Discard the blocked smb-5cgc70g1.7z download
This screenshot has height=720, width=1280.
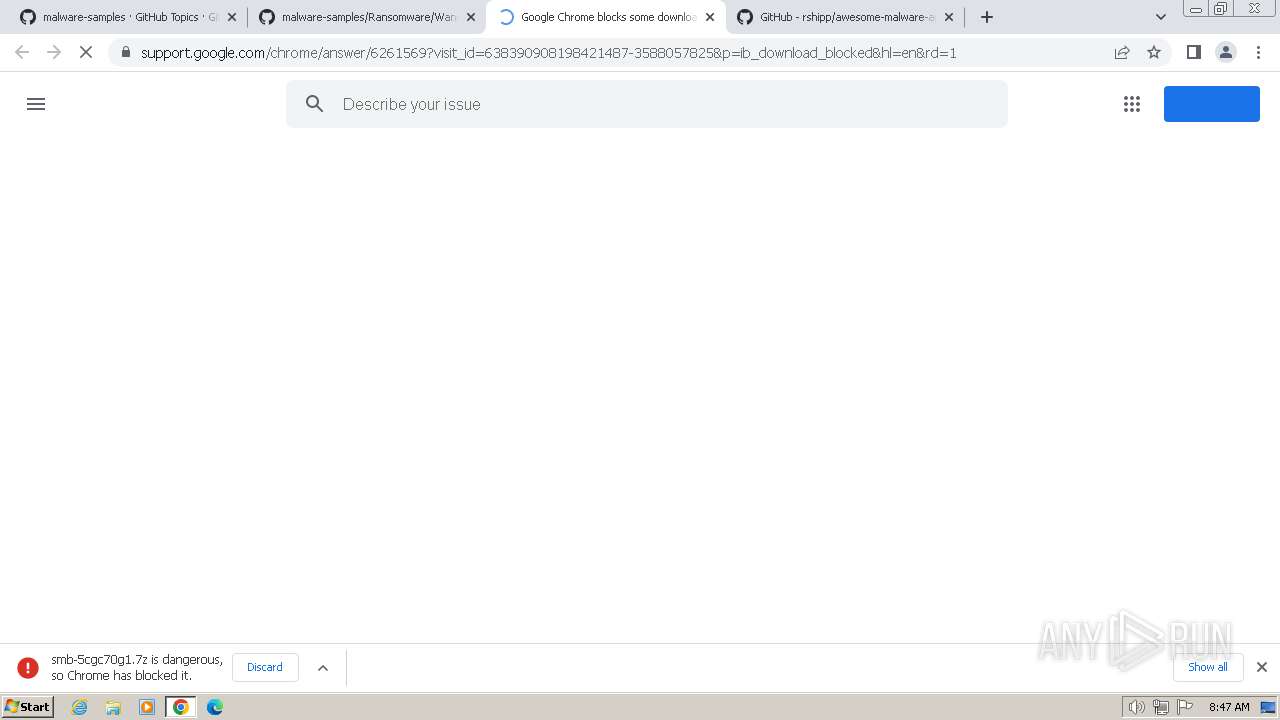coord(265,667)
